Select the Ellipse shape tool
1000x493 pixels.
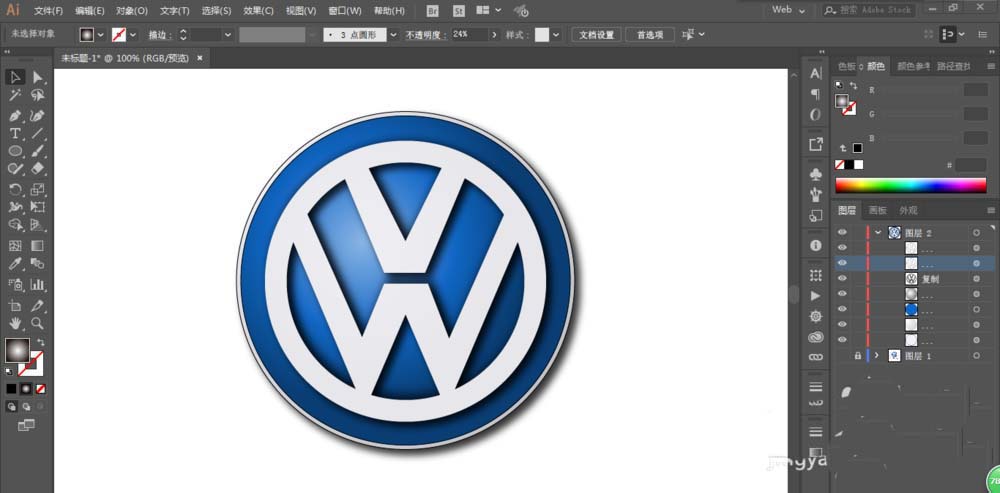15,151
